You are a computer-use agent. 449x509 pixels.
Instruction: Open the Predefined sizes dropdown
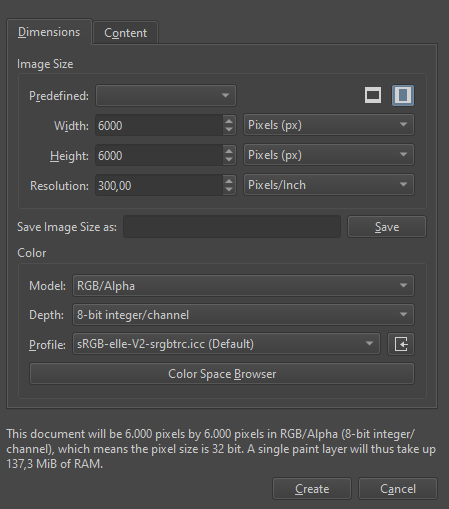tap(166, 96)
